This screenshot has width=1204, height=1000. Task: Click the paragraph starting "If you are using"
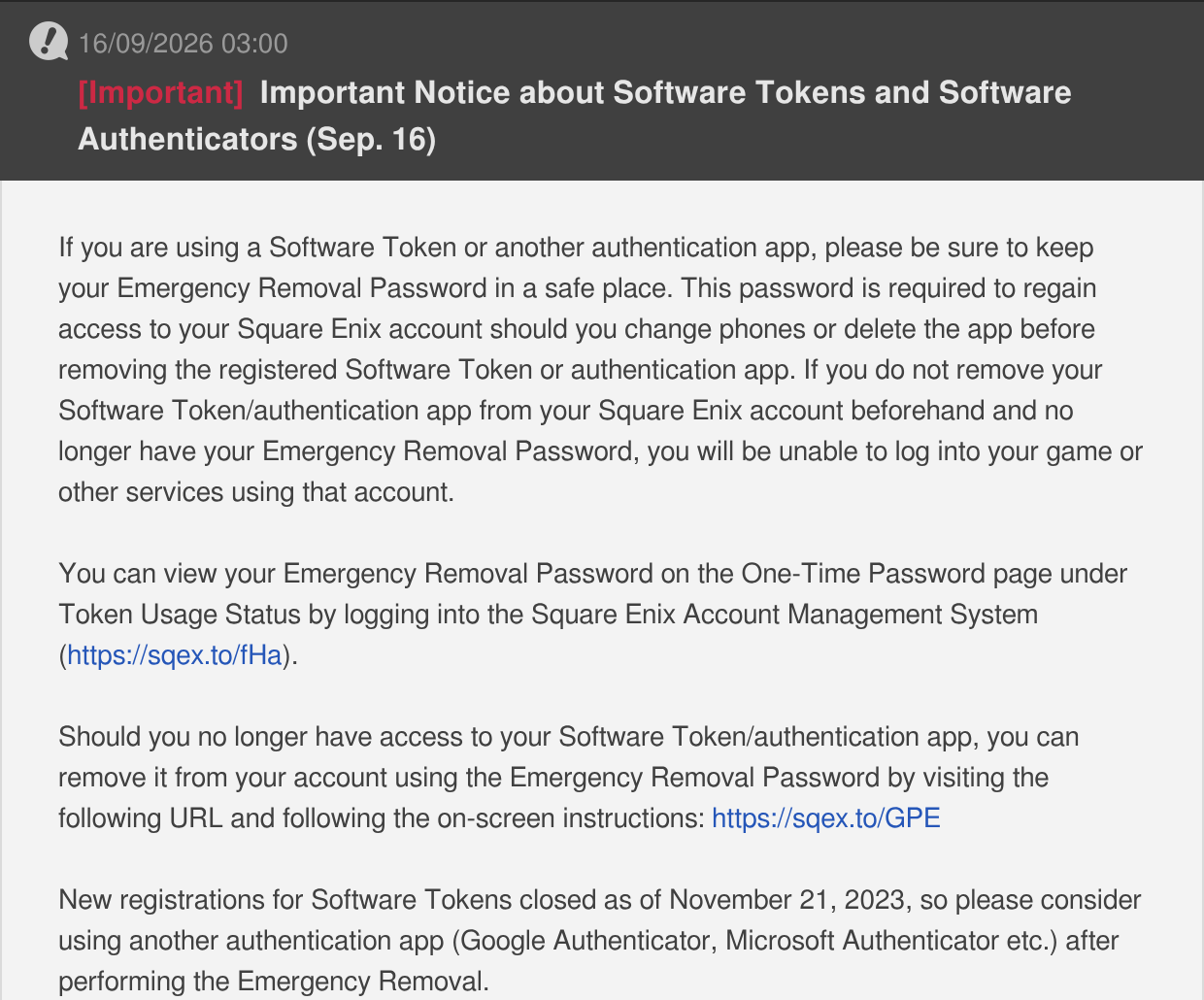pos(600,370)
